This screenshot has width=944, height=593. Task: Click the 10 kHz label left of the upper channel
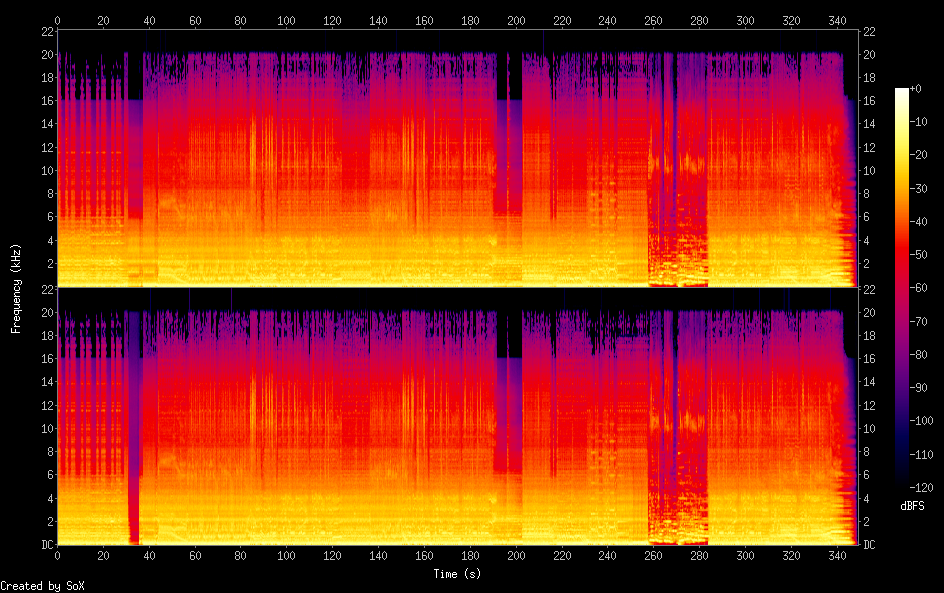coord(46,170)
